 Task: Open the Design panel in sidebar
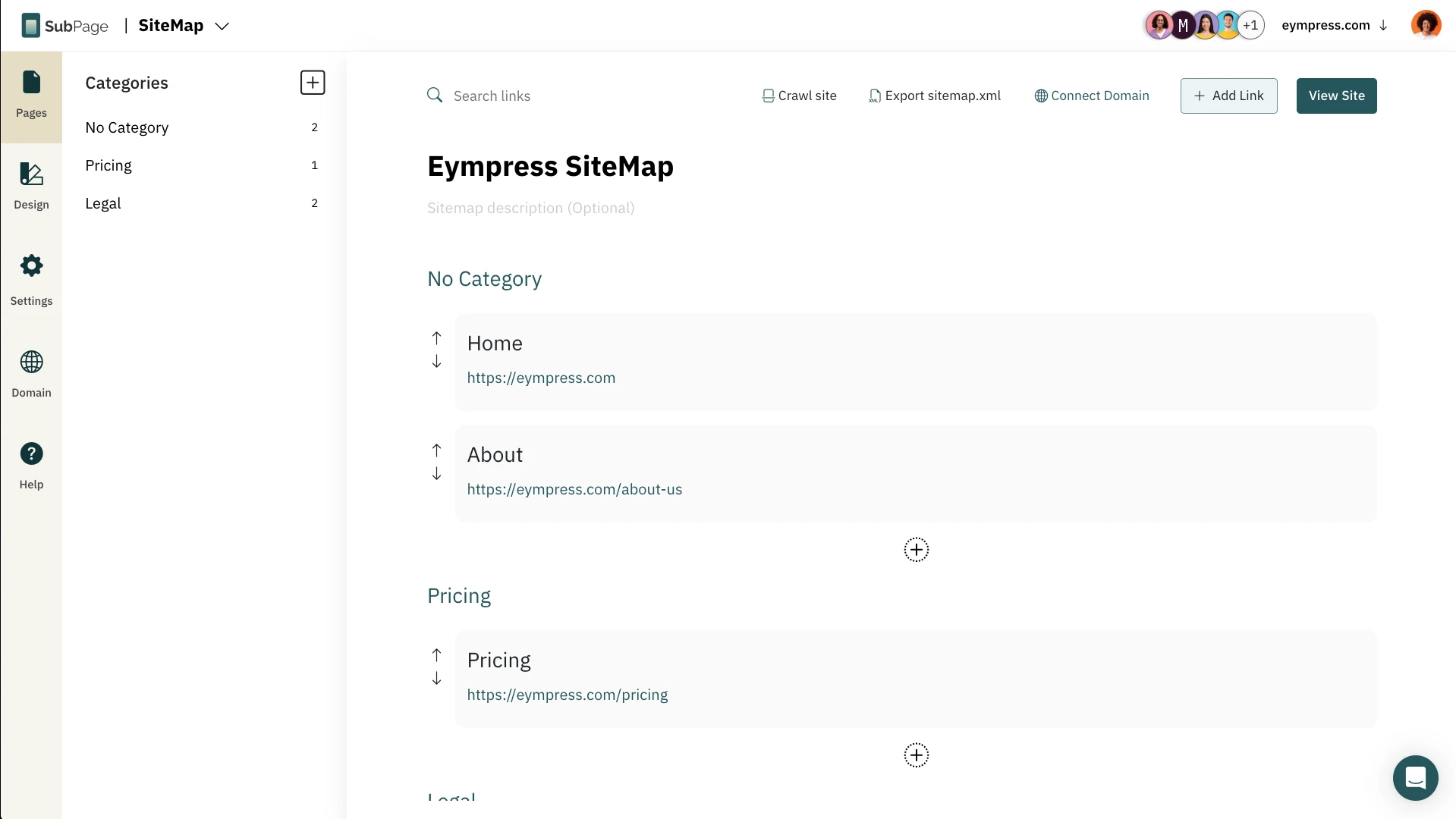[31, 187]
